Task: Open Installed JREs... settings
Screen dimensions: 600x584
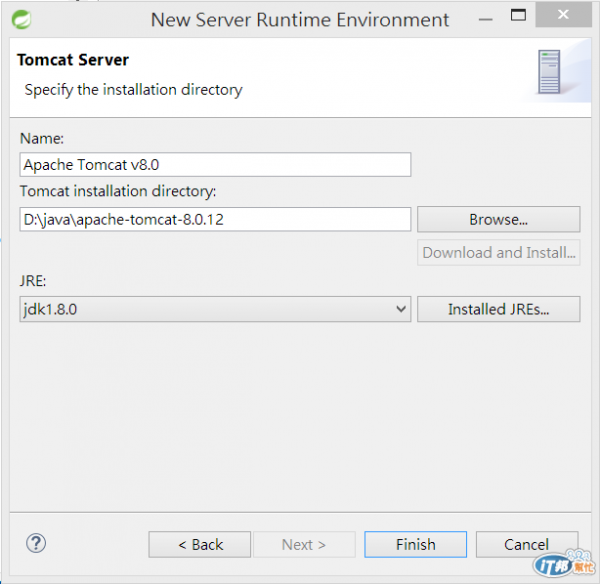Action: [499, 309]
